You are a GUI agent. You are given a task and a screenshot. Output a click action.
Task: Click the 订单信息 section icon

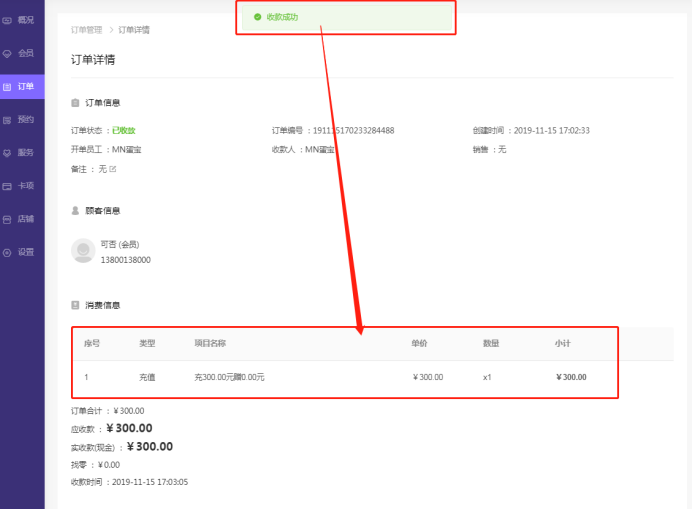tap(75, 103)
